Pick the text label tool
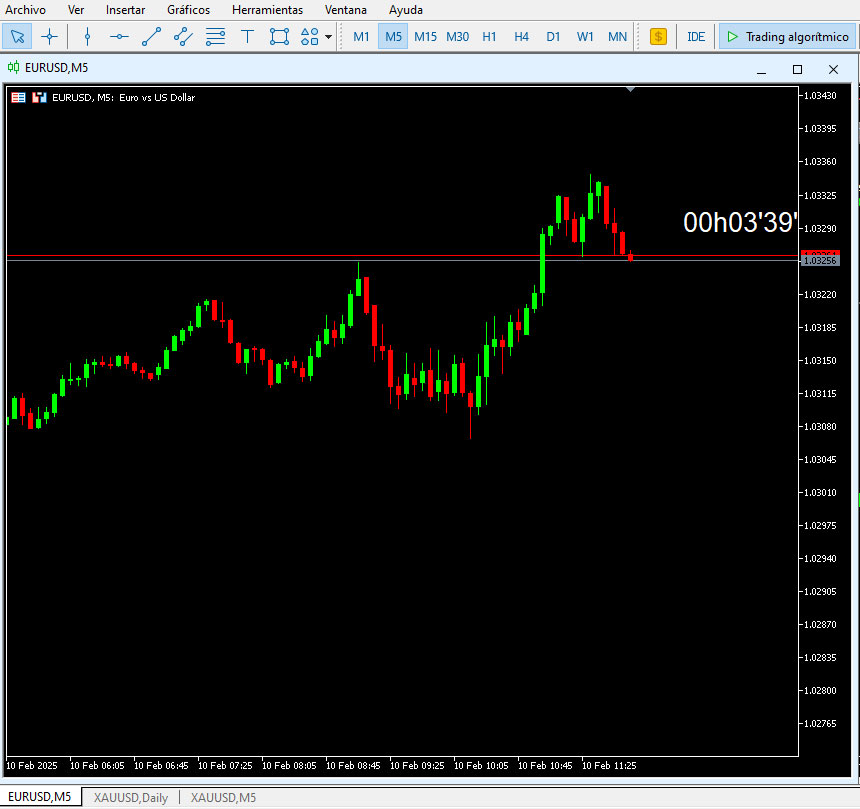The height and width of the screenshot is (809, 860). [247, 37]
